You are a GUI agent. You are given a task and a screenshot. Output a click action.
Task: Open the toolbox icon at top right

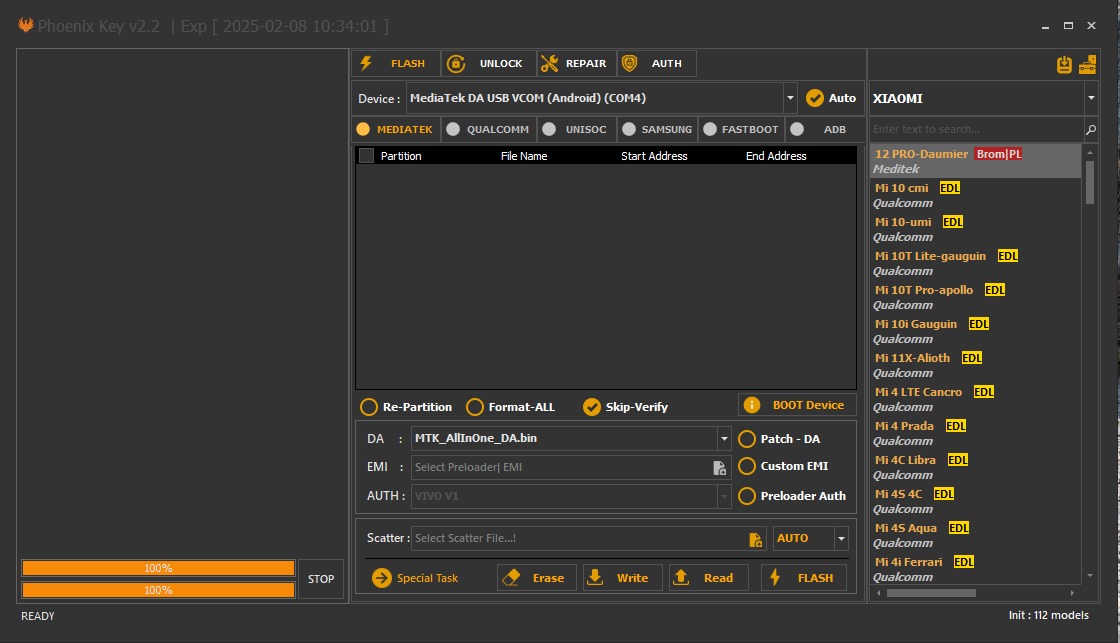pos(1087,65)
